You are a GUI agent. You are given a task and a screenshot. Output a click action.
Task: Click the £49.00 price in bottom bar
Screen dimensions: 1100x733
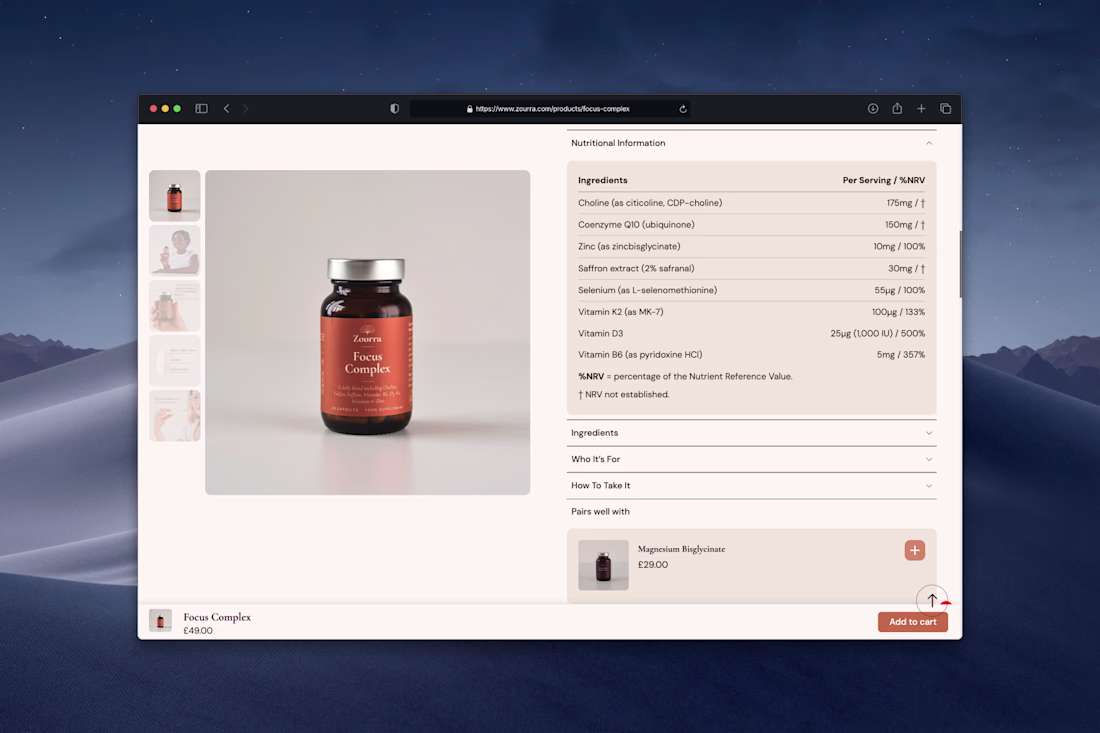click(x=198, y=631)
